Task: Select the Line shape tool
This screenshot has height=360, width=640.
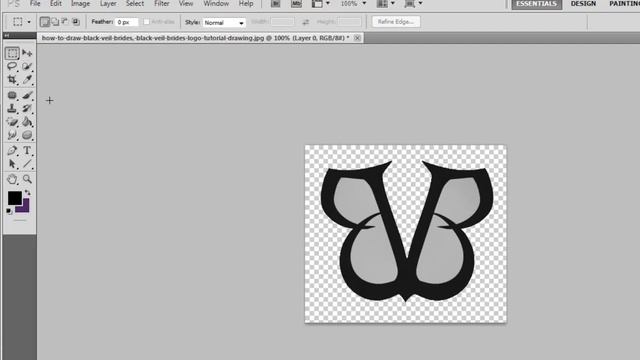Action: pos(27,164)
